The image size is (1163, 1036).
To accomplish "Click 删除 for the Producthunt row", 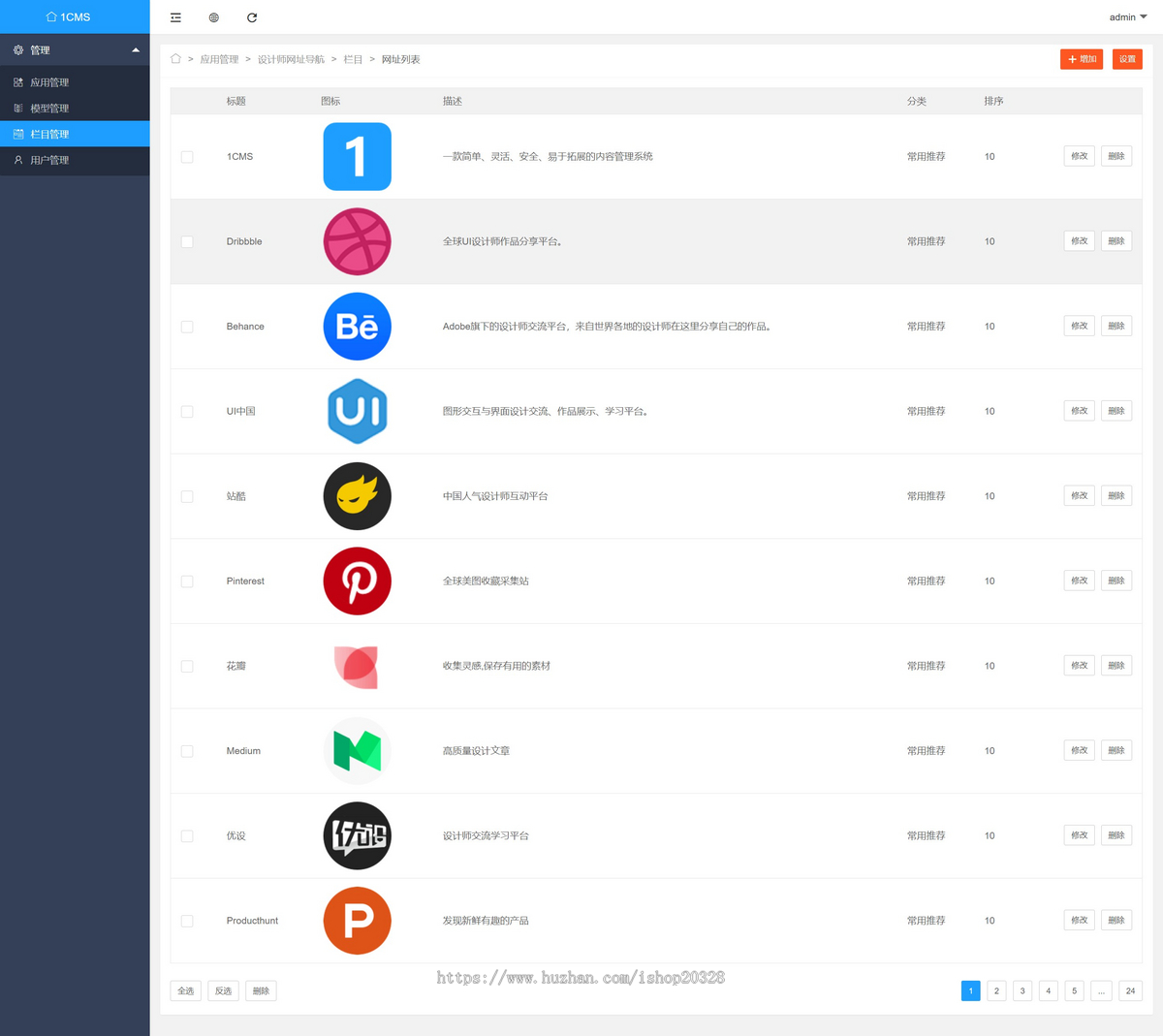I will pos(1116,920).
